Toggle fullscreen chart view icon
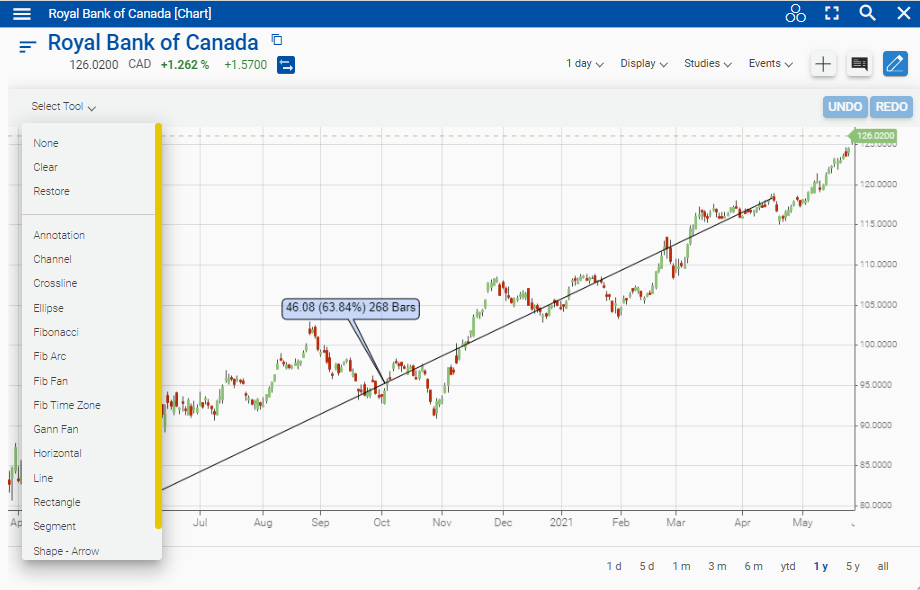Viewport: 920px width, 590px height. [831, 13]
